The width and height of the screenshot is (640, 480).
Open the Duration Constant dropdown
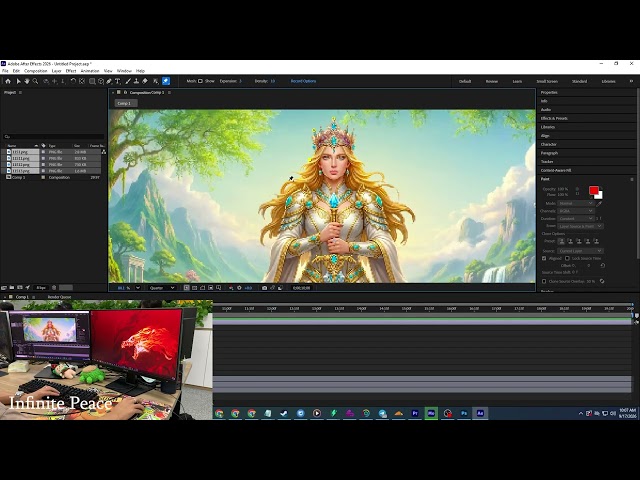(x=576, y=219)
